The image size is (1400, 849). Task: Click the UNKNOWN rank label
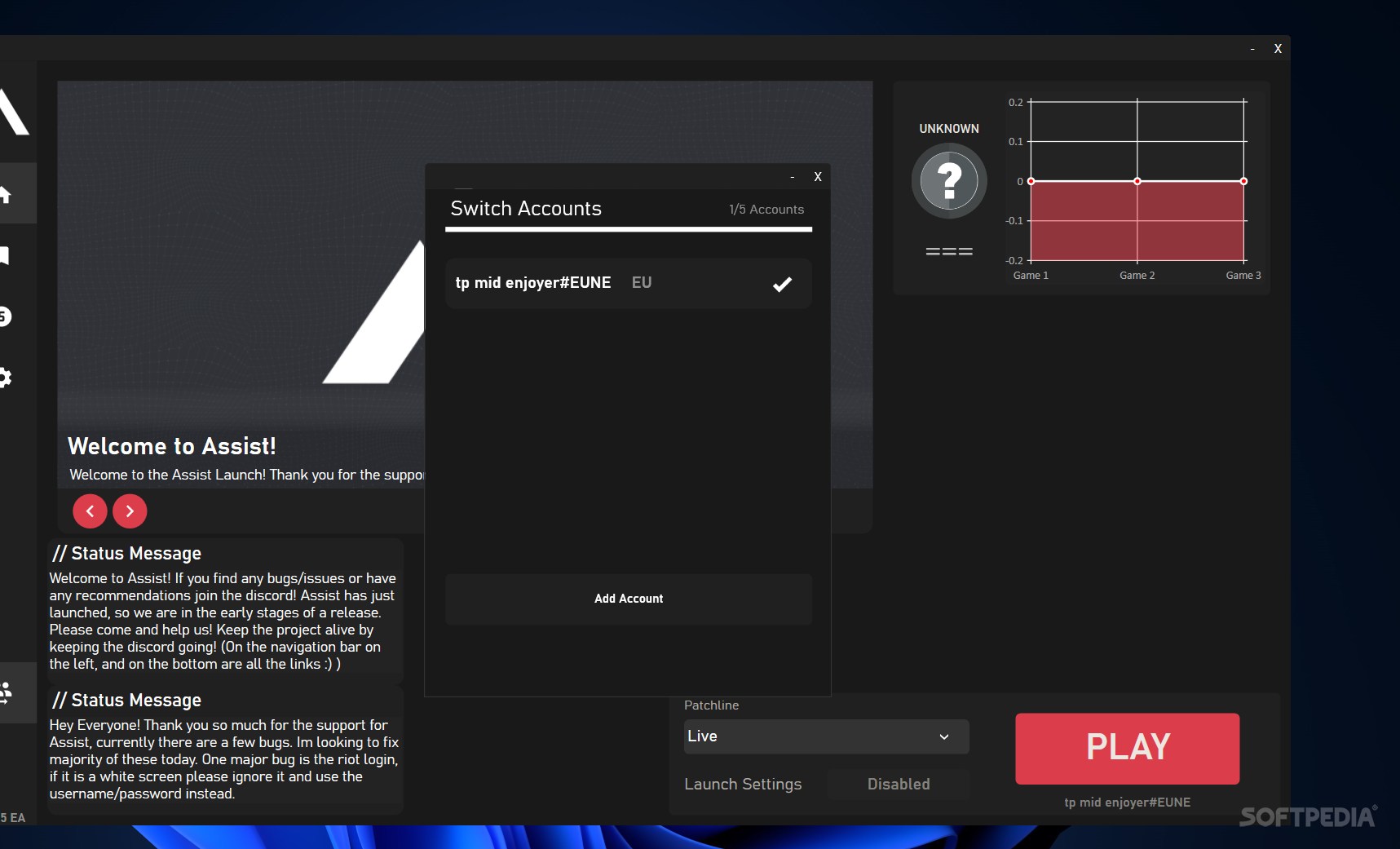pyautogui.click(x=949, y=129)
